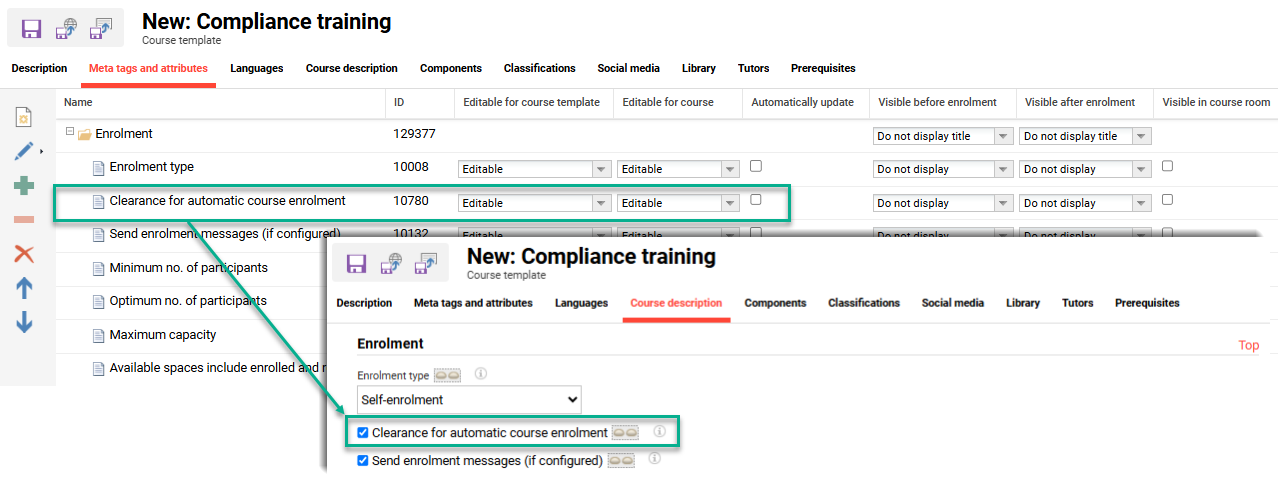Viewport: 1278px width, 480px height.
Task: Click the new attribute page icon in sidebar
Action: [x=24, y=118]
